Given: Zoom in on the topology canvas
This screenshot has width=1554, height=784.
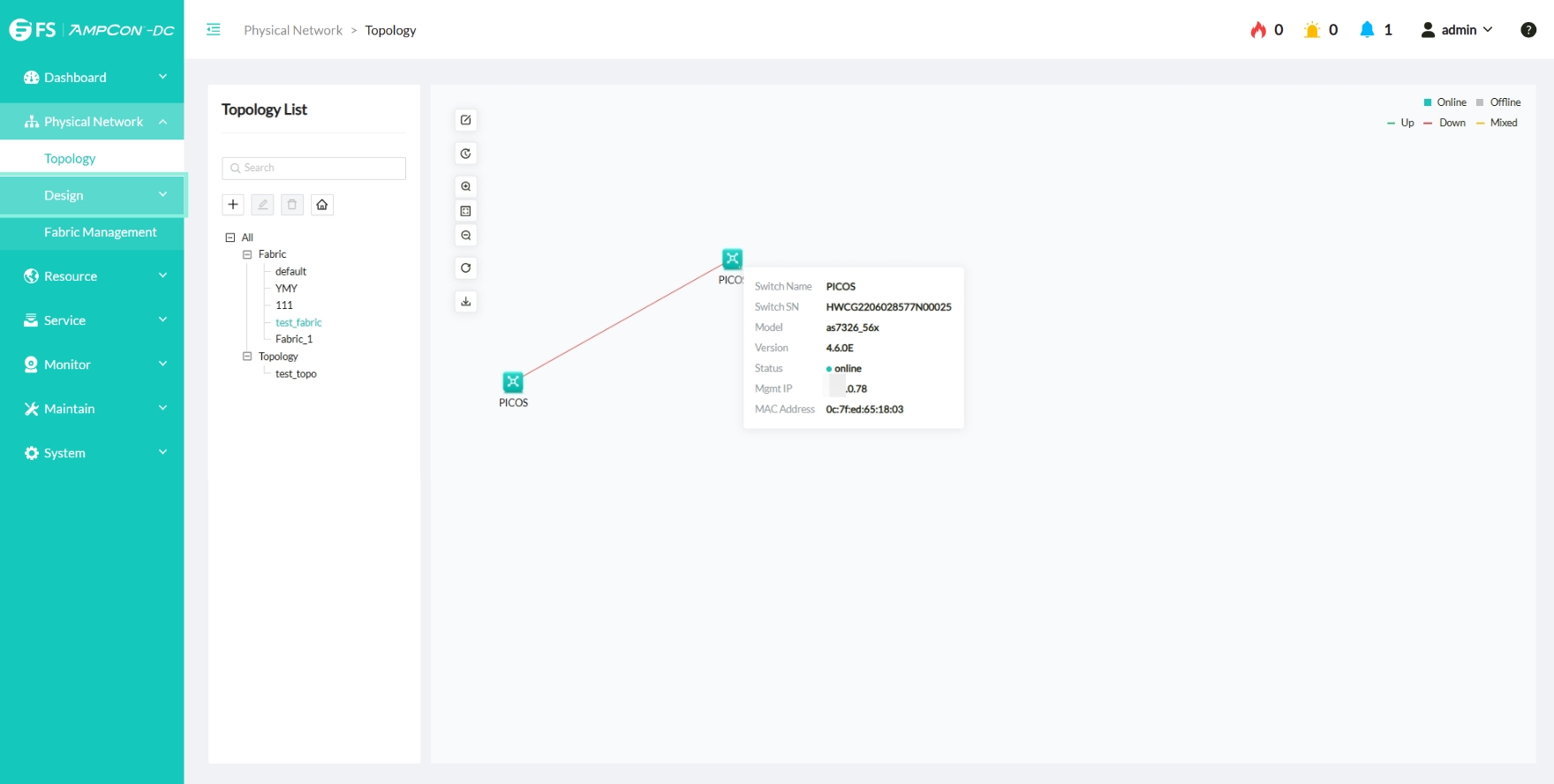Looking at the screenshot, I should click(x=466, y=186).
